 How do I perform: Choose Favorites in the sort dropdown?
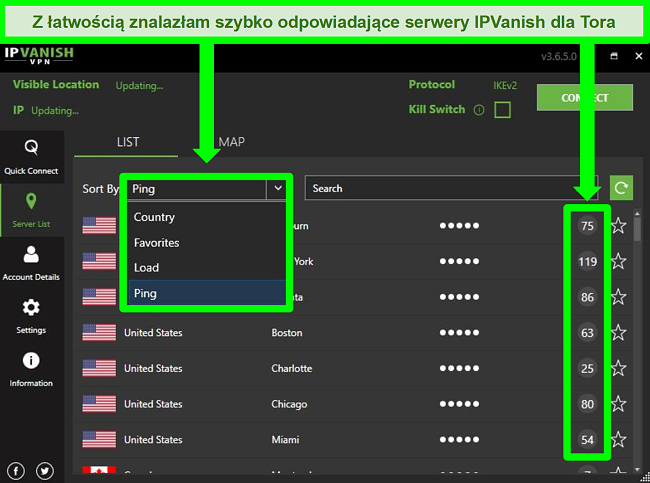206,243
